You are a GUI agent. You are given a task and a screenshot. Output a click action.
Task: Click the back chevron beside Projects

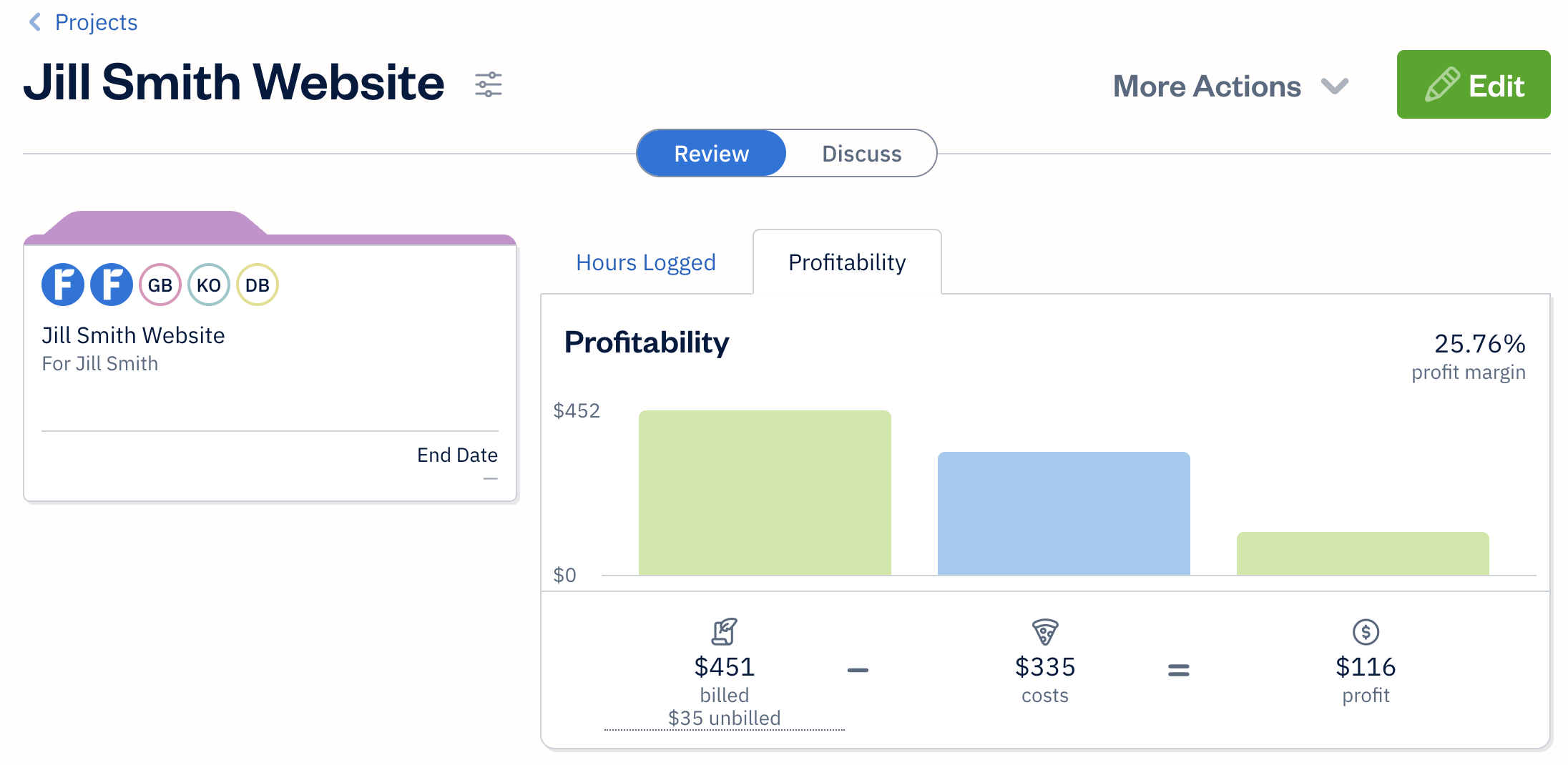click(34, 22)
